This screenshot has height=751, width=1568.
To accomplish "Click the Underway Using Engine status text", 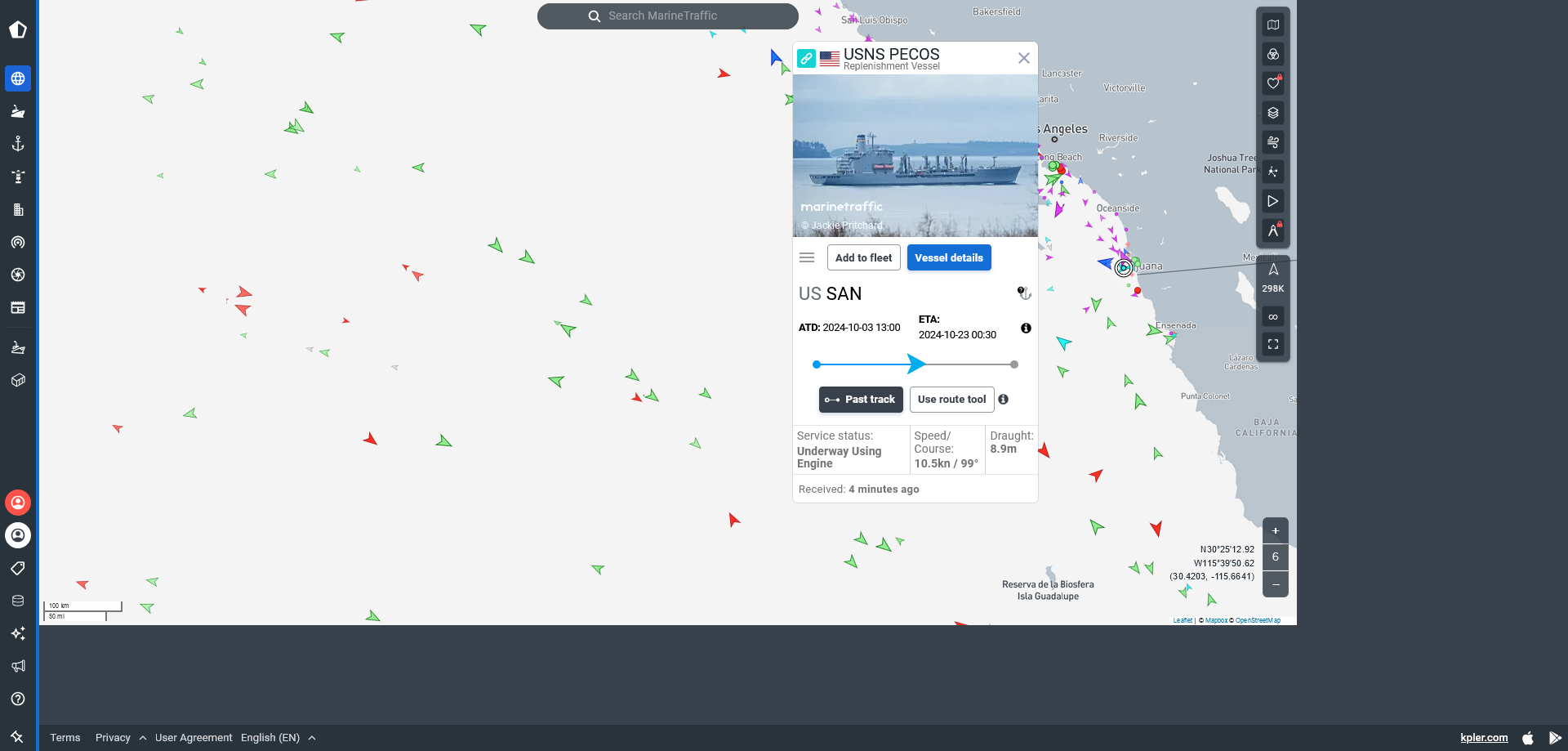I will (x=840, y=457).
